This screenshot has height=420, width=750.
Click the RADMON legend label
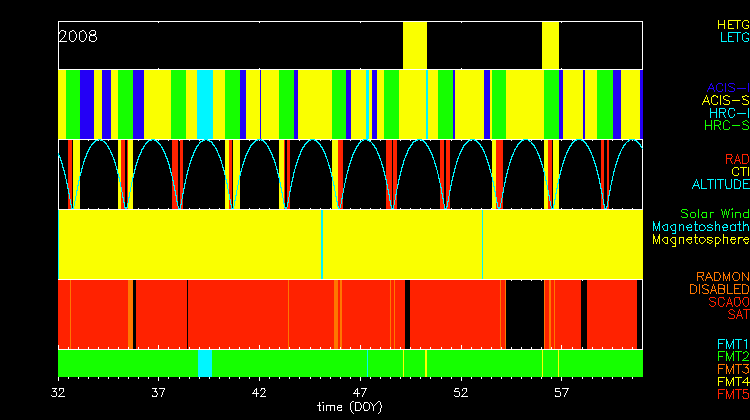723,276
